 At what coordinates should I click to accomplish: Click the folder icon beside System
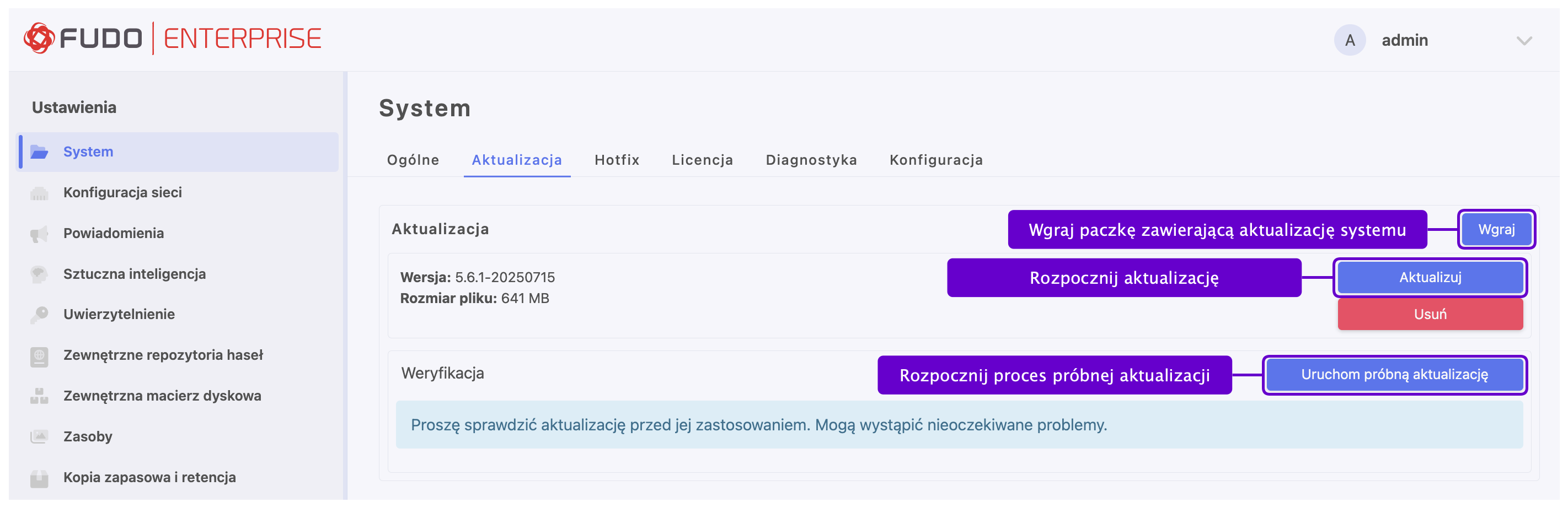(x=40, y=152)
